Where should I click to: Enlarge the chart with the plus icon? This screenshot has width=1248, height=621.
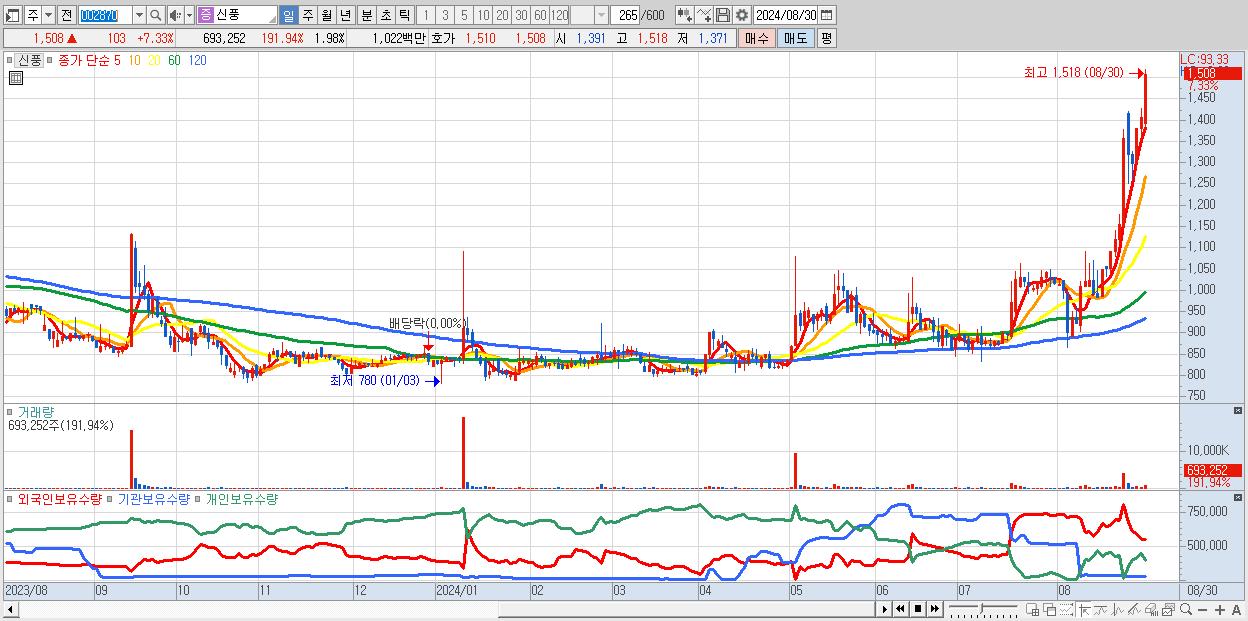click(x=1220, y=610)
